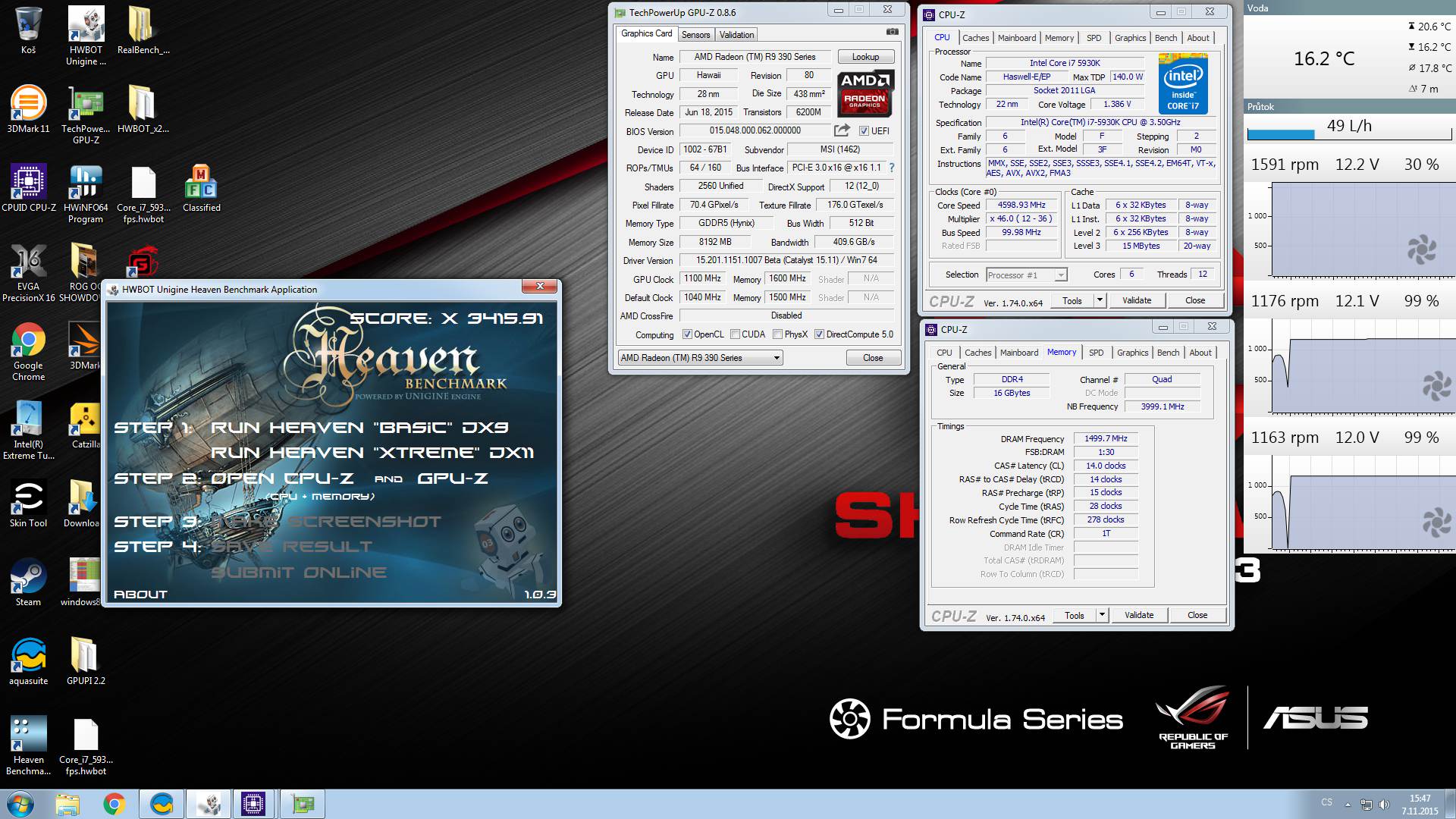This screenshot has width=1456, height=819.
Task: Click the 1591 rpm fan graph
Action: (1362, 230)
